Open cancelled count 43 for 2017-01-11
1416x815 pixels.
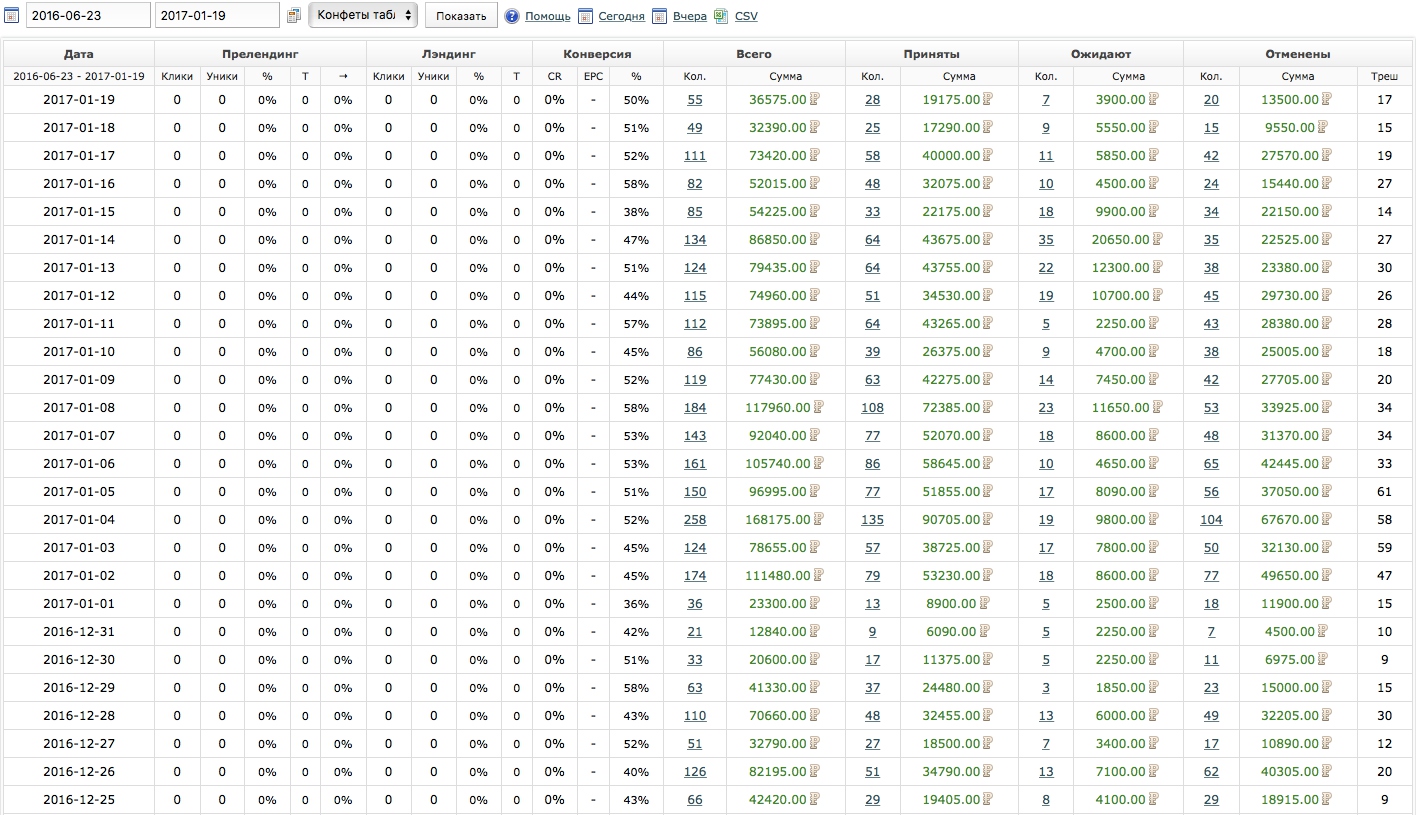pyautogui.click(x=1211, y=324)
